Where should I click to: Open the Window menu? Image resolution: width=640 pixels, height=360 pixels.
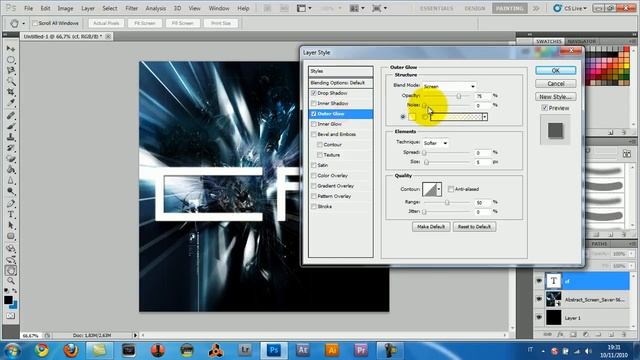click(x=219, y=8)
